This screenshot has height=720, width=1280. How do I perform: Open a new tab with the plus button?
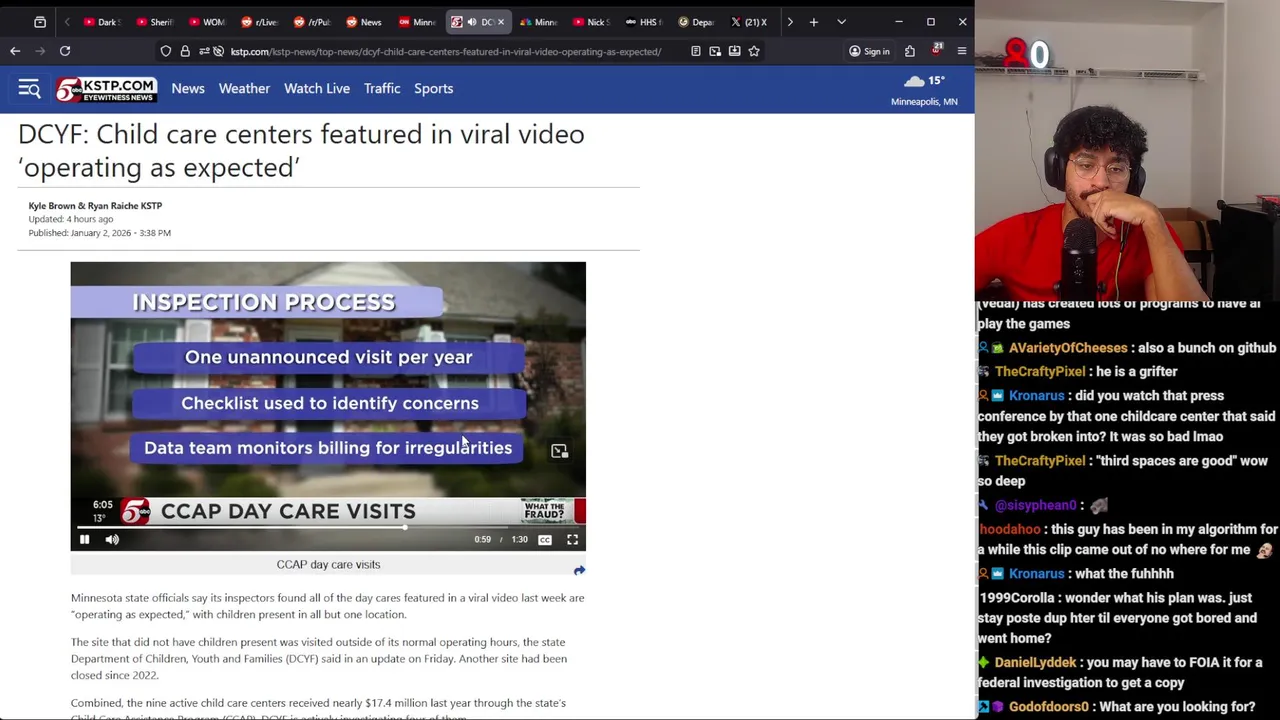[x=814, y=22]
